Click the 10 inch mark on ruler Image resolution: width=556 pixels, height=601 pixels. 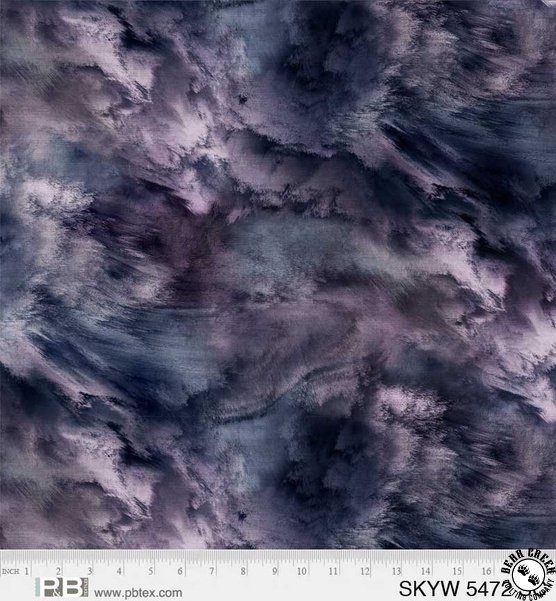tap(302, 571)
